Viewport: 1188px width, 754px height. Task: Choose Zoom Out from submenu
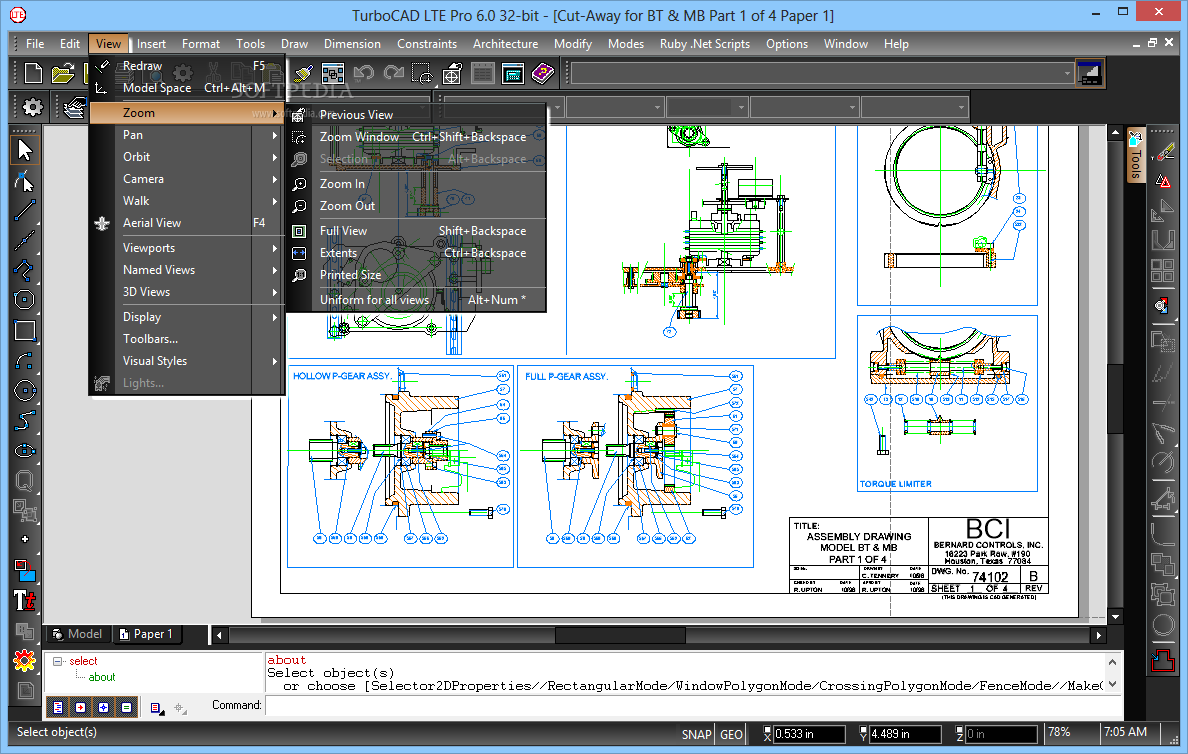417,206
